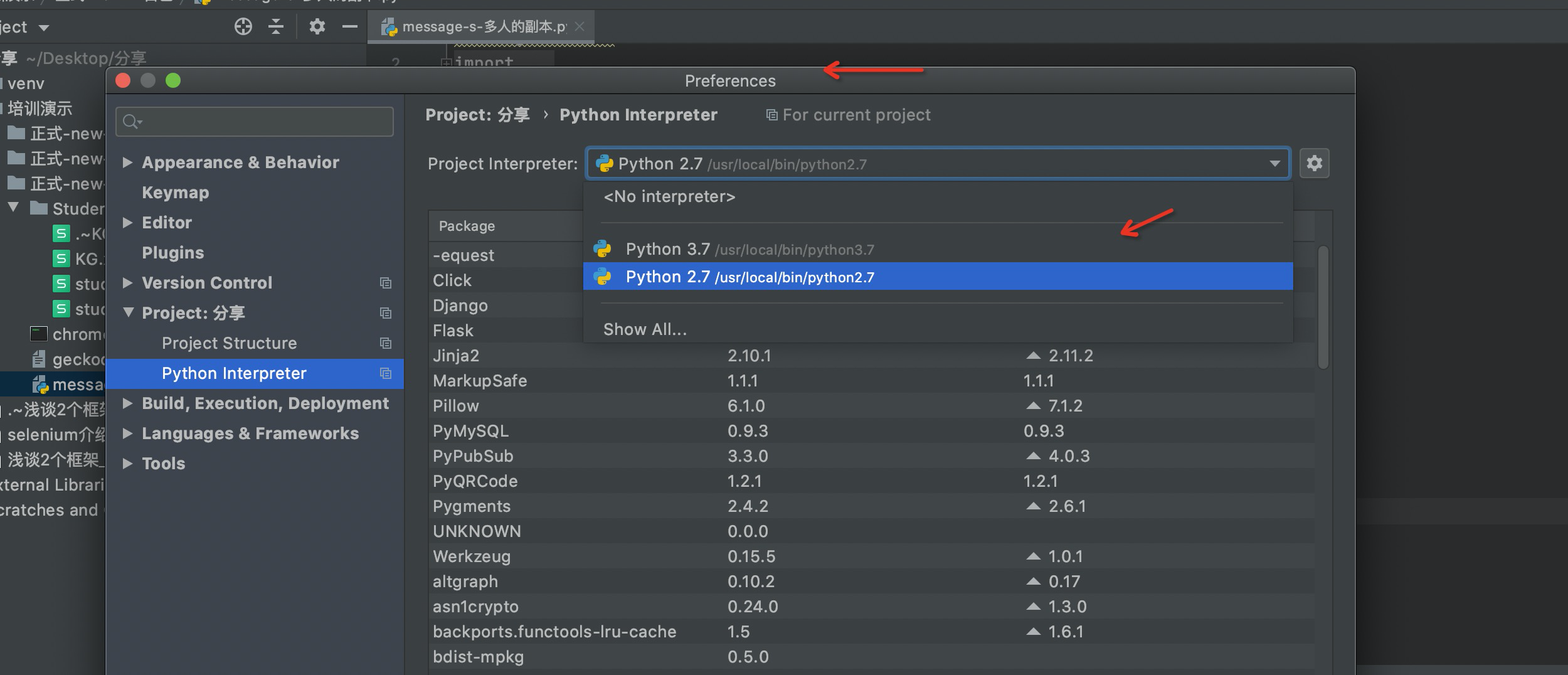Click the preferences search field
Image resolution: width=1568 pixels, height=675 pixels.
click(x=255, y=122)
